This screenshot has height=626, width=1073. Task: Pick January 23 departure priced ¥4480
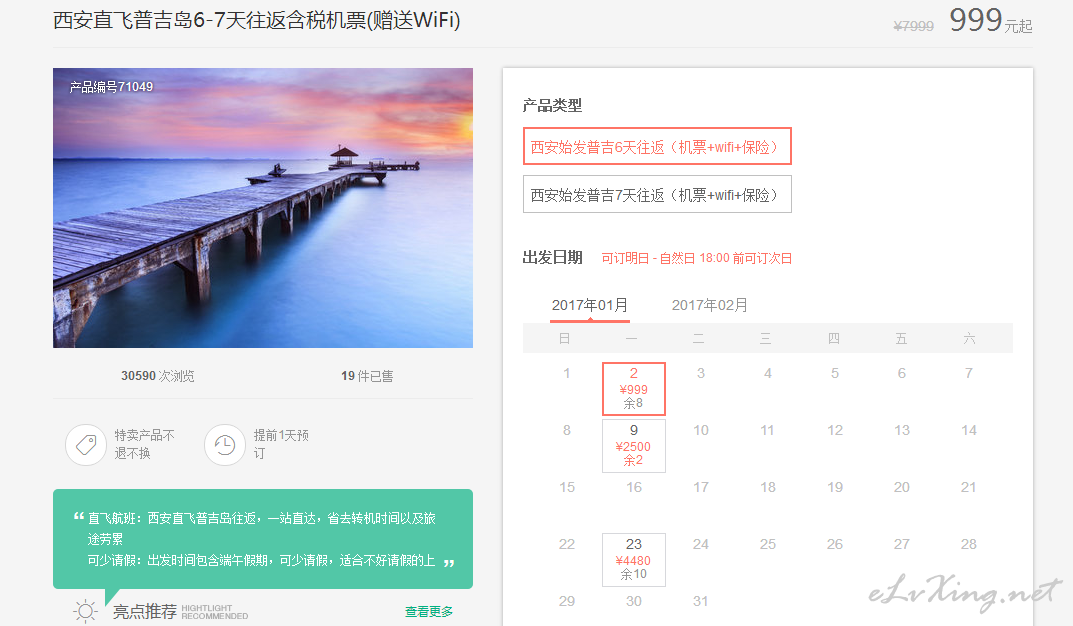[634, 560]
